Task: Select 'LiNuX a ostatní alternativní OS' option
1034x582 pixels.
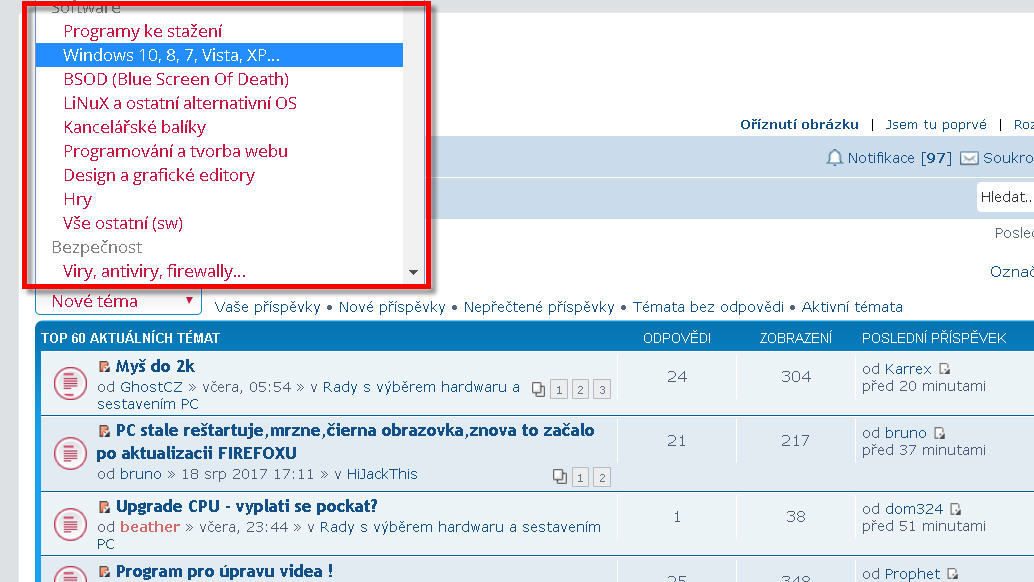Action: tap(180, 103)
